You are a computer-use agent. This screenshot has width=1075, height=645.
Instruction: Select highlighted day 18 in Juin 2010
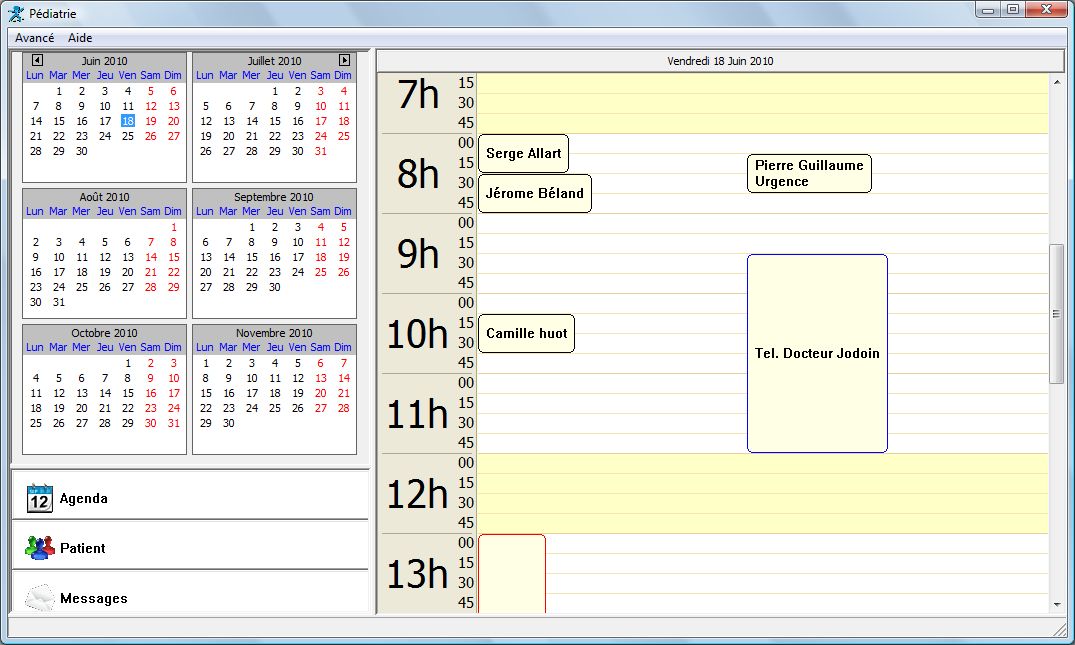(128, 121)
